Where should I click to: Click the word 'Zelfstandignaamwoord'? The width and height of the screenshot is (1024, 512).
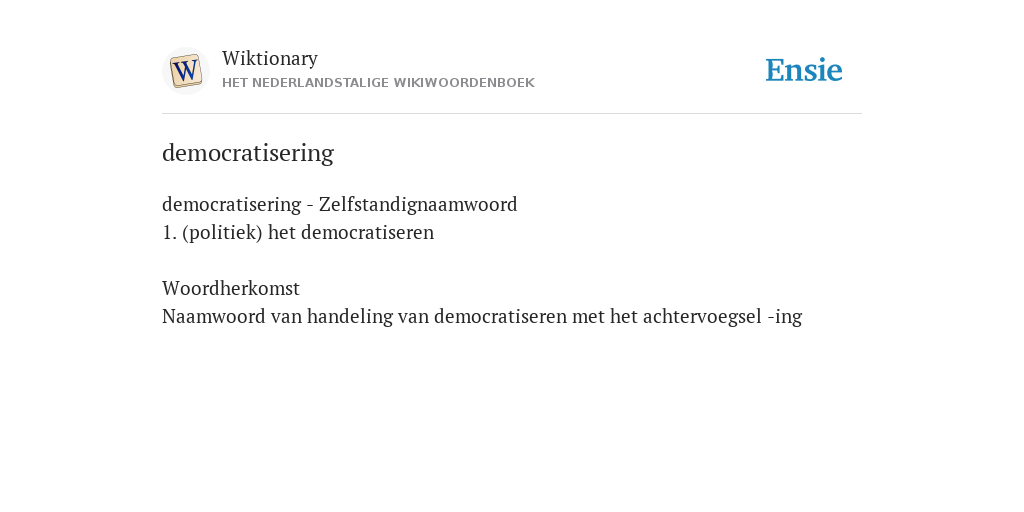(x=418, y=204)
